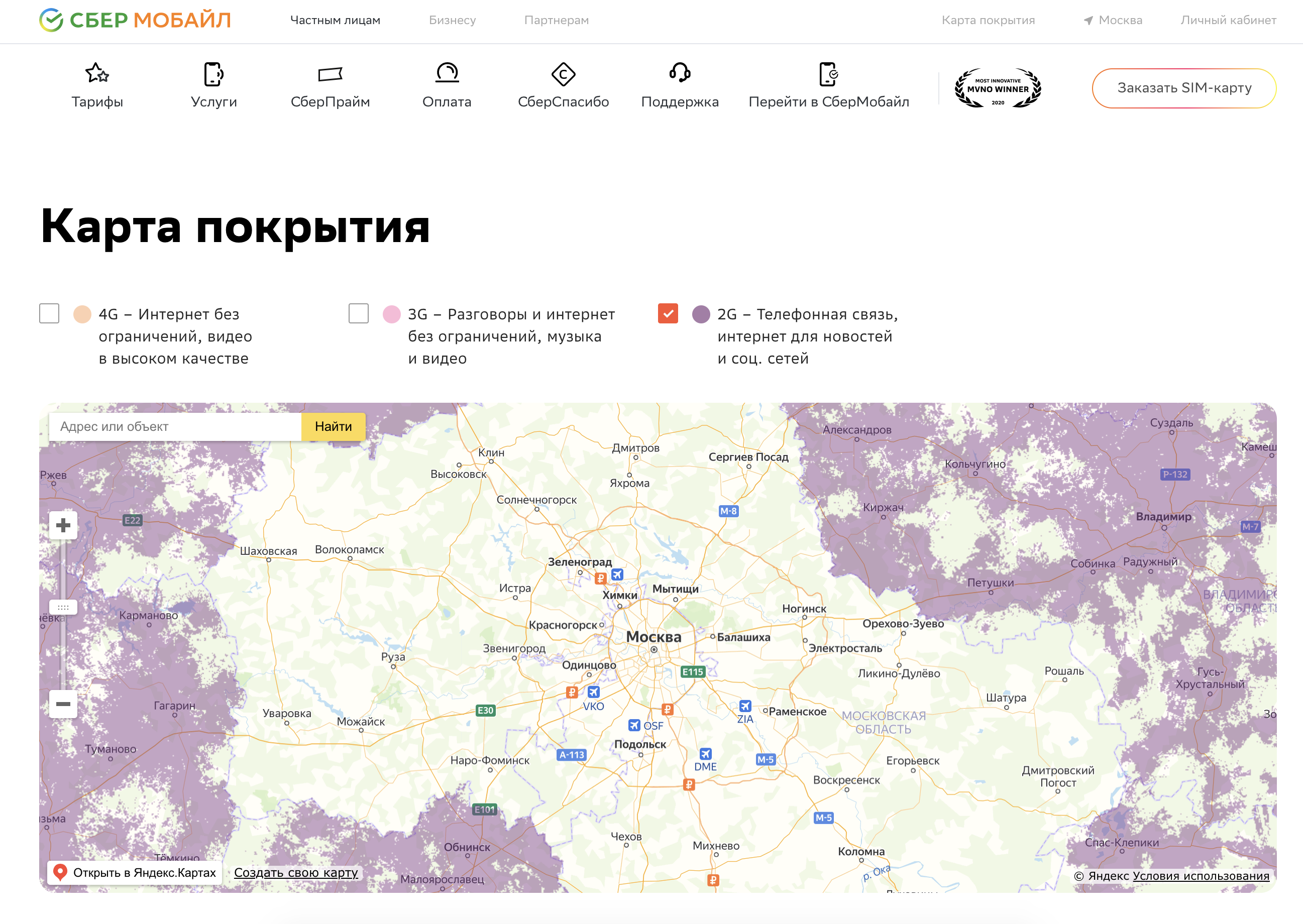Viewport: 1303px width, 924px height.
Task: Click Зеленоград label on map
Action: (580, 561)
